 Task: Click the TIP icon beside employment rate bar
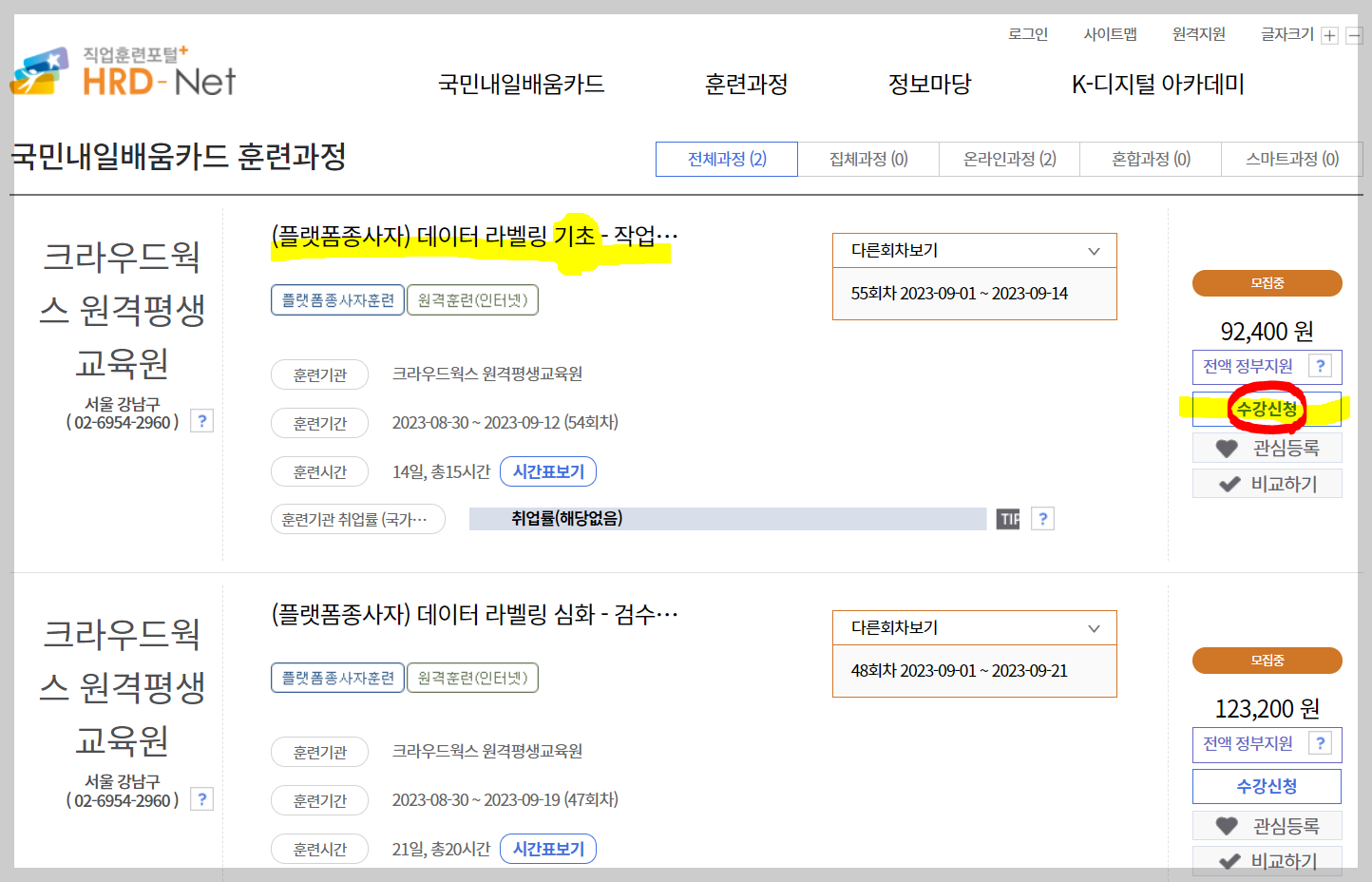1008,519
